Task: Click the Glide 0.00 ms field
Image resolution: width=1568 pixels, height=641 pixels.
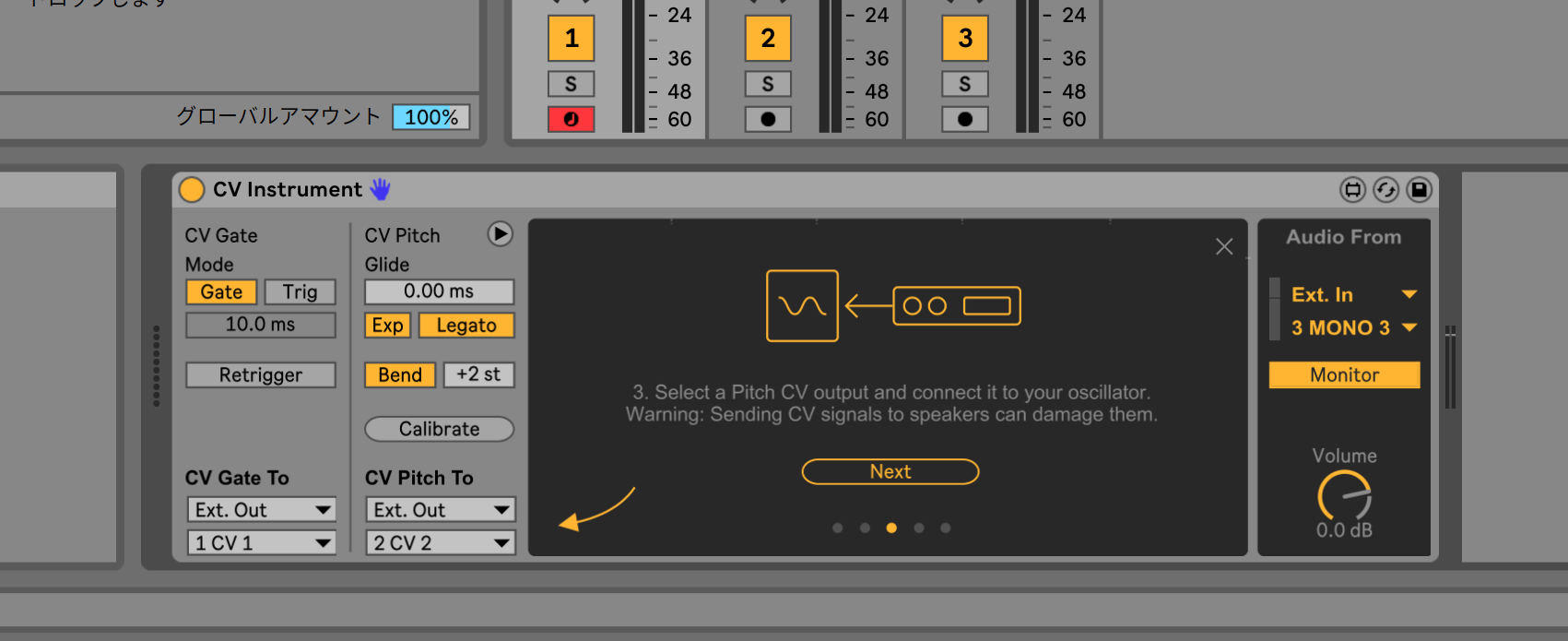Action: coord(439,291)
